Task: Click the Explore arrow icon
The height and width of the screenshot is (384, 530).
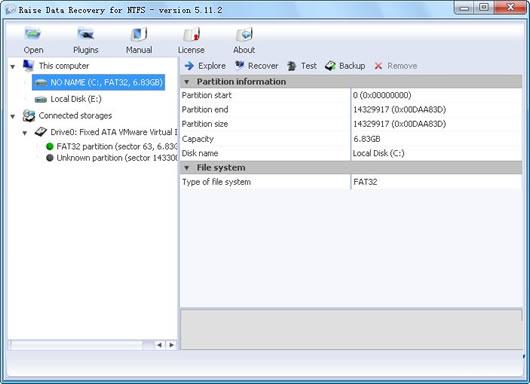Action: [189, 66]
